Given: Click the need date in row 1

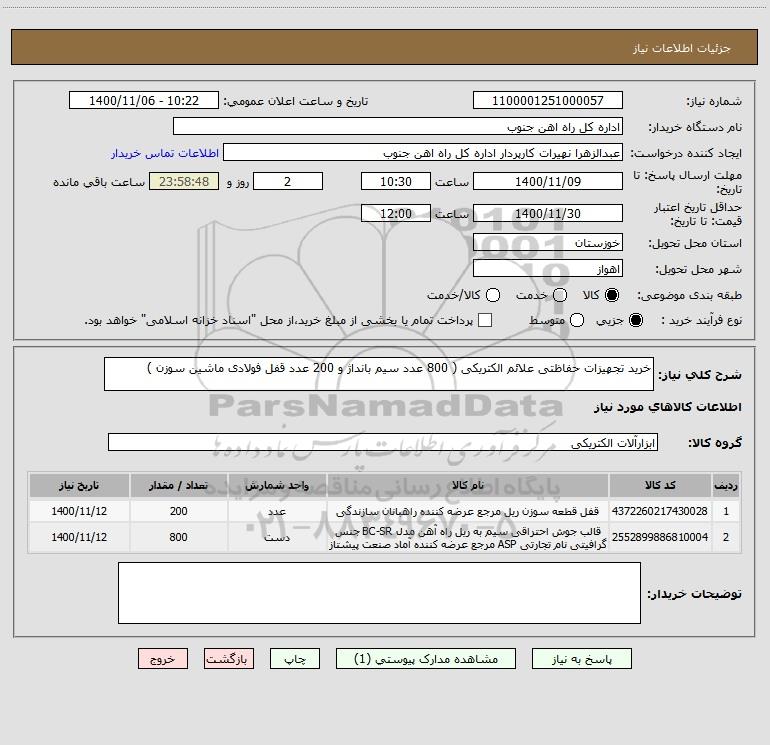Looking at the screenshot, I should pyautogui.click(x=79, y=511).
